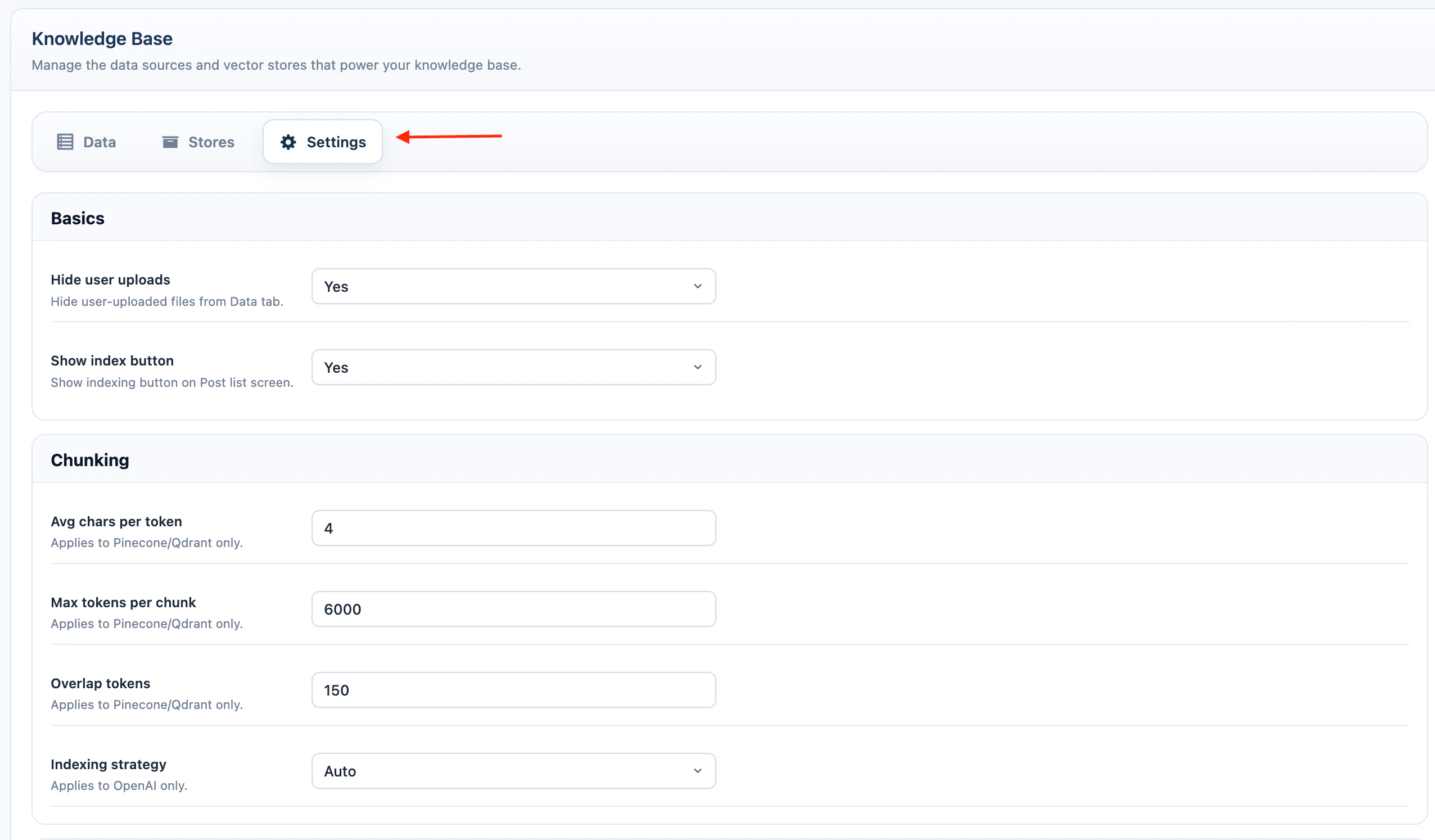Open the Indexing strategy dropdown
Image resolution: width=1435 pixels, height=840 pixels.
click(513, 771)
